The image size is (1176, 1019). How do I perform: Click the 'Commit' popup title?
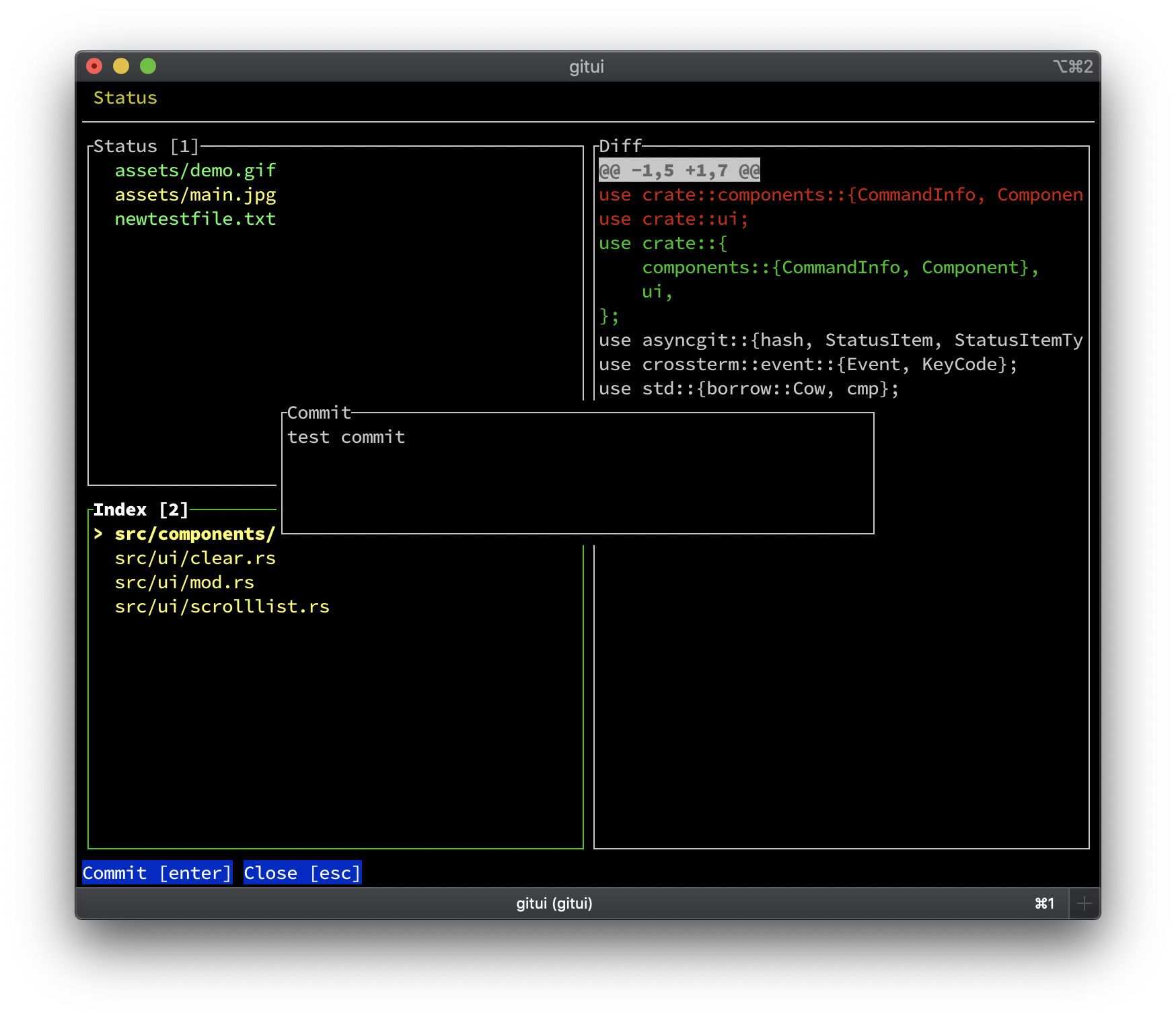(319, 413)
